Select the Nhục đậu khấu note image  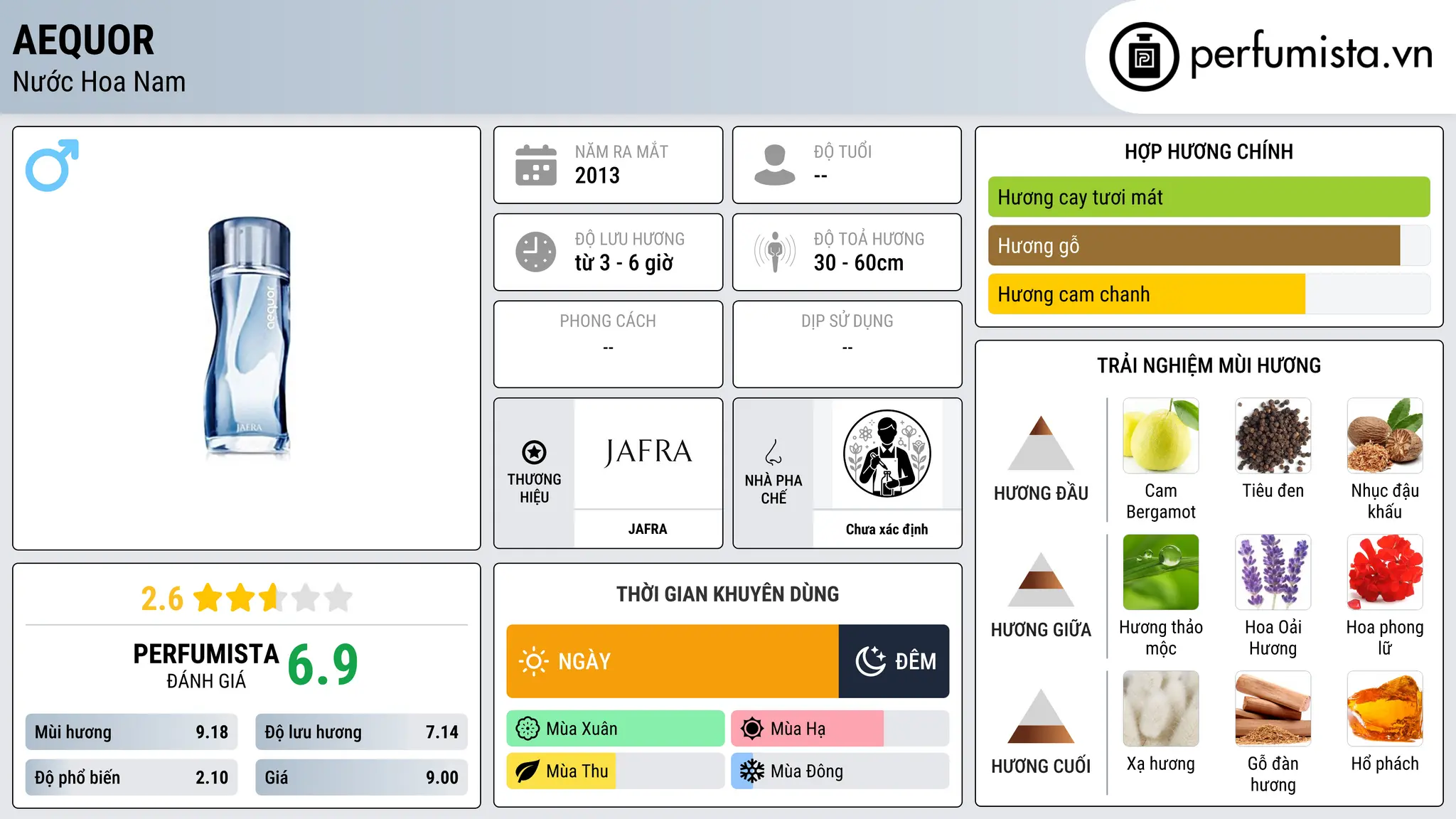pos(1385,436)
